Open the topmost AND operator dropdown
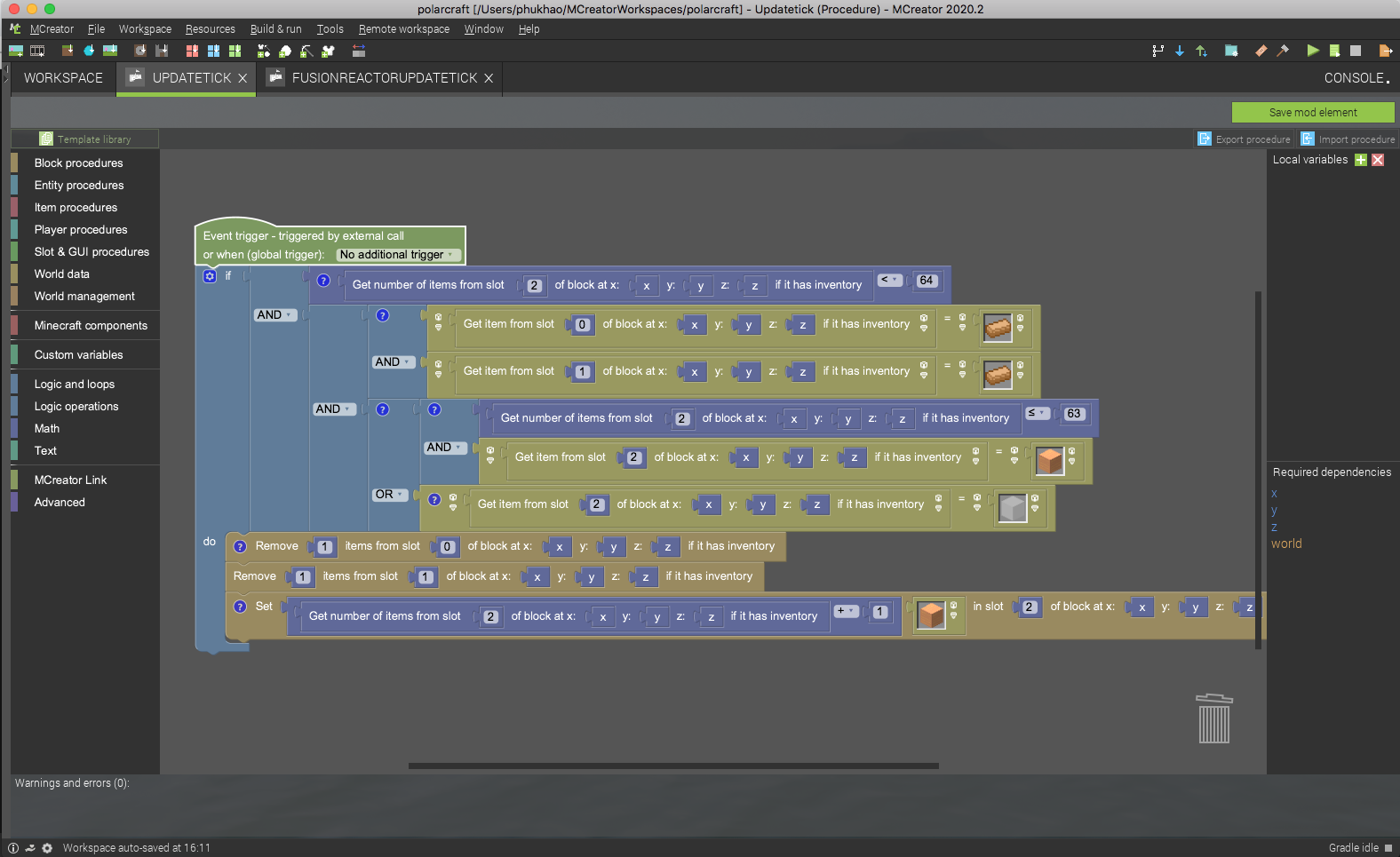Screen dimensions: 1400x857 click(x=275, y=315)
